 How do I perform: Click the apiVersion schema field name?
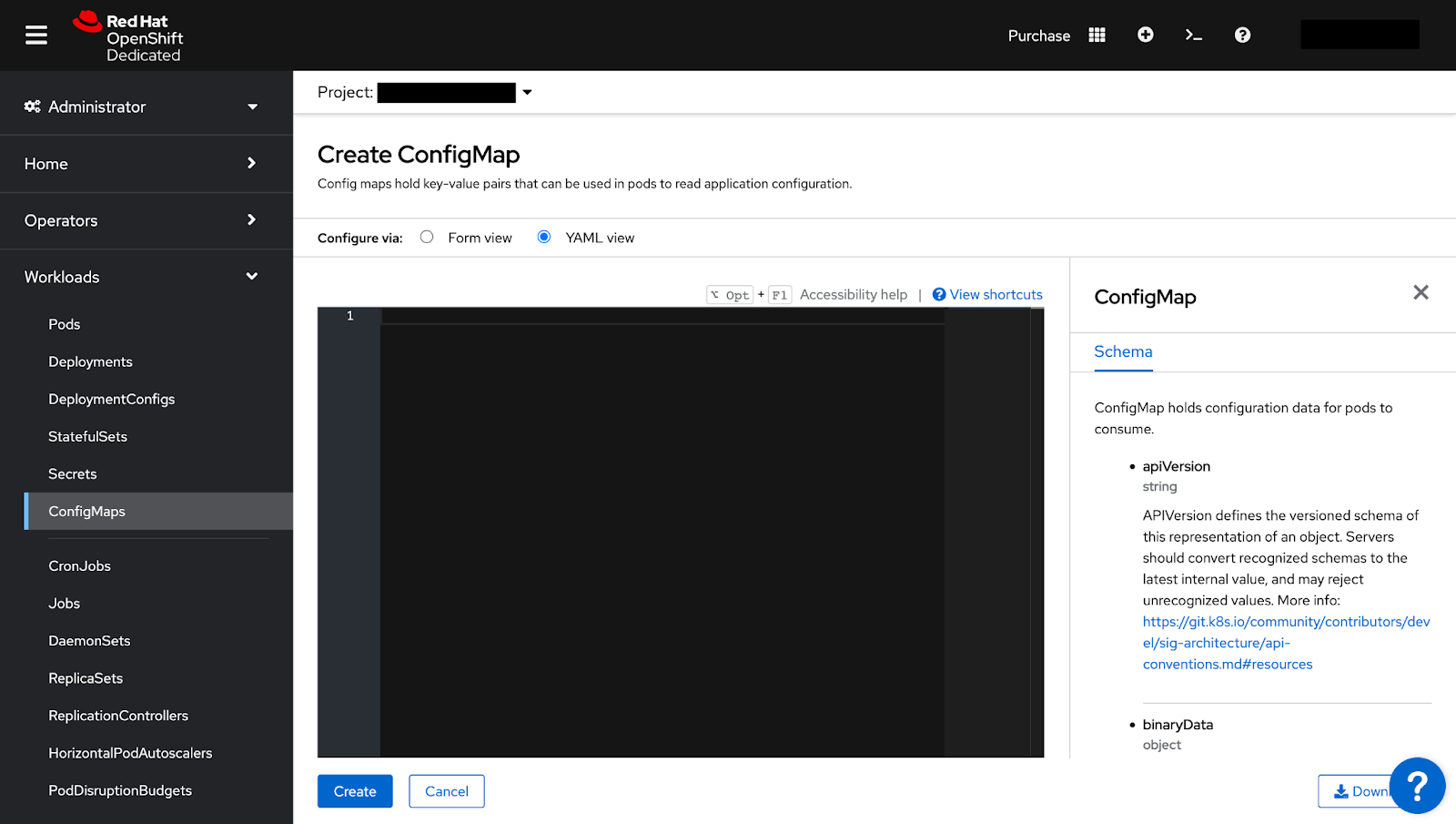pyautogui.click(x=1177, y=466)
